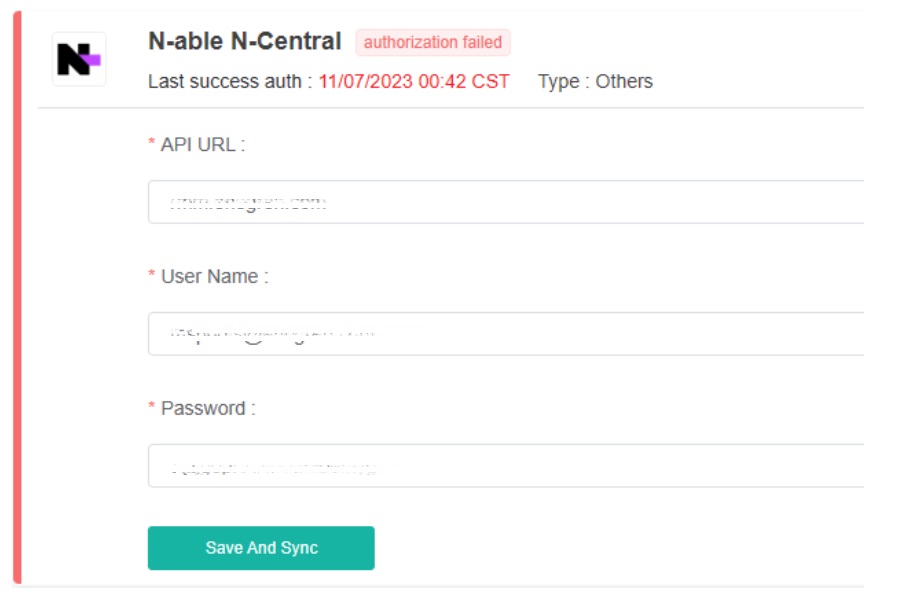
Task: Click the required asterisk beside API URL
Action: tap(151, 145)
